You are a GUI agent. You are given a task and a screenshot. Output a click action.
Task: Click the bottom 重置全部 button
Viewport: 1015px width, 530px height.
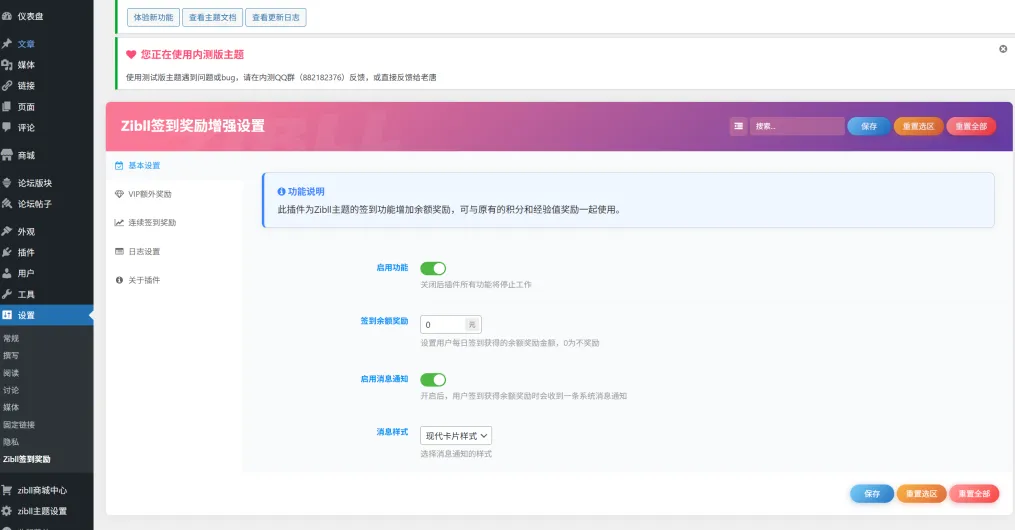click(x=974, y=494)
